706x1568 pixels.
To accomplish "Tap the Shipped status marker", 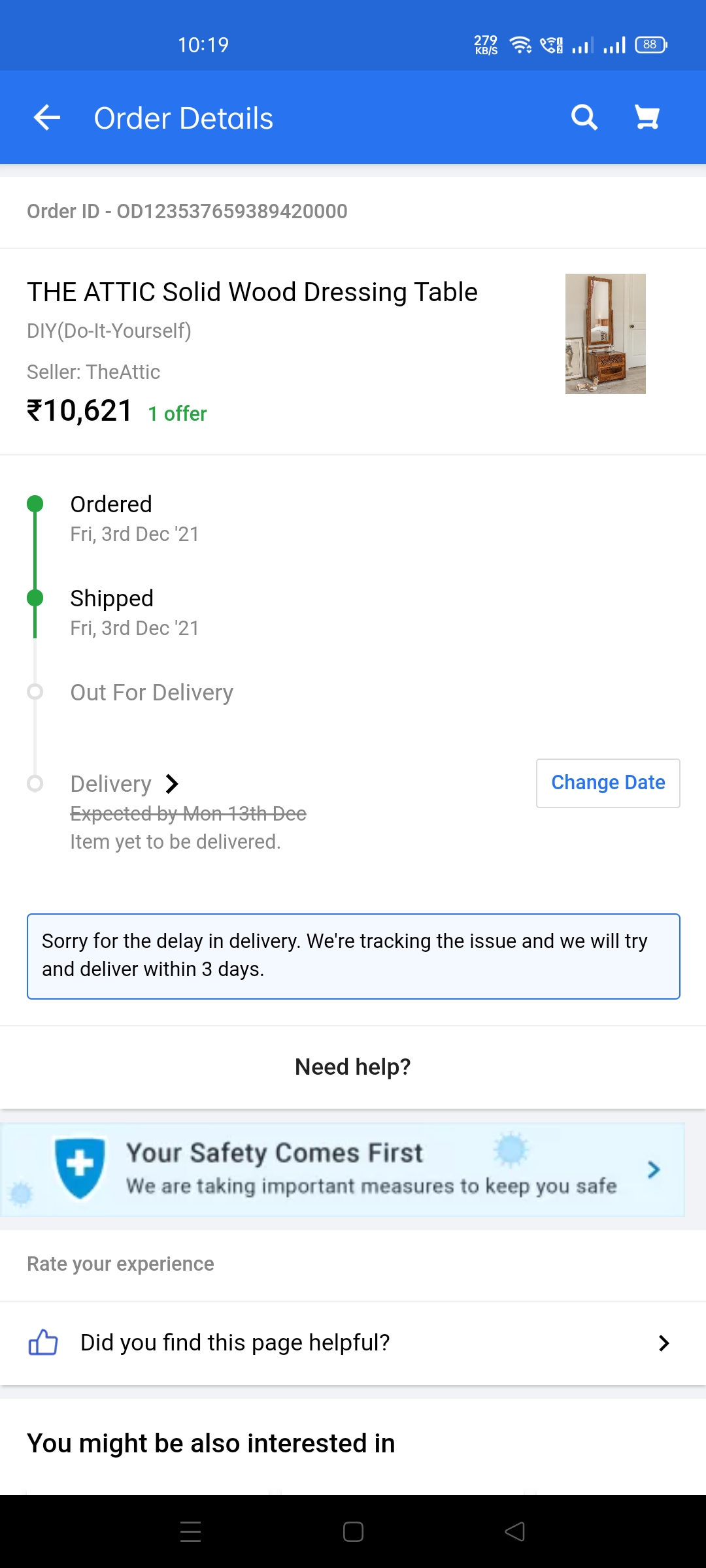I will 35,598.
